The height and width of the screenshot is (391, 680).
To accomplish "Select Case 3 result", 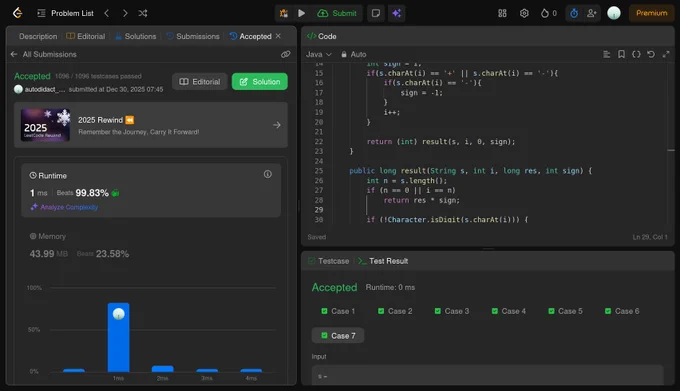I will click(x=451, y=311).
